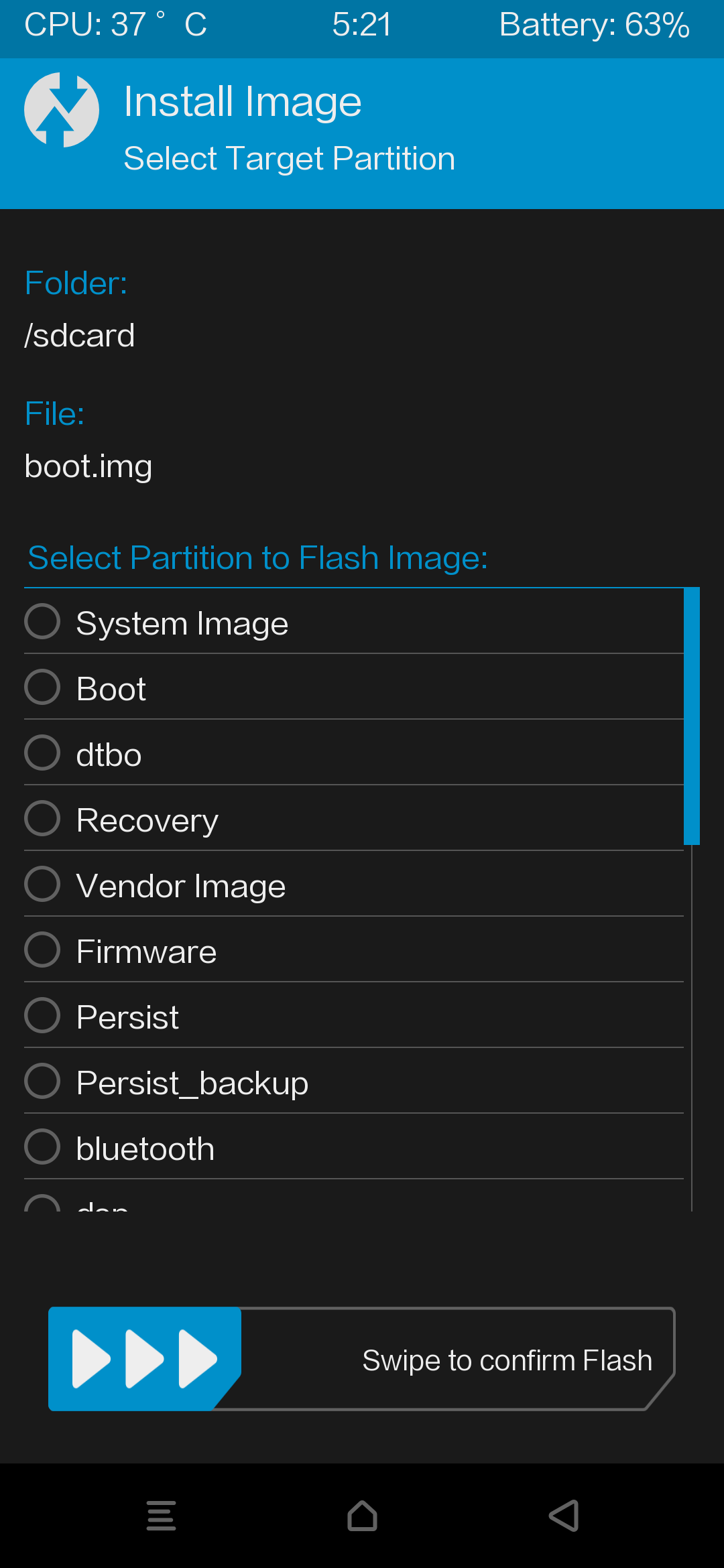Tap the triple-arrow swipe handle
Screen dimensions: 724x1568
coord(145,1359)
